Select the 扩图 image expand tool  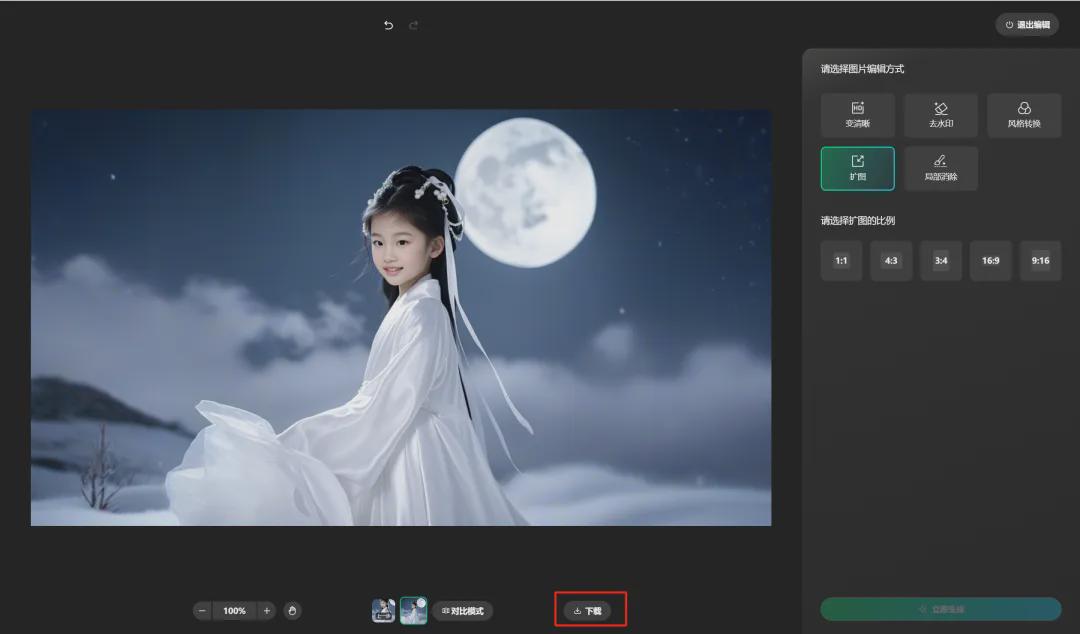[x=857, y=168]
